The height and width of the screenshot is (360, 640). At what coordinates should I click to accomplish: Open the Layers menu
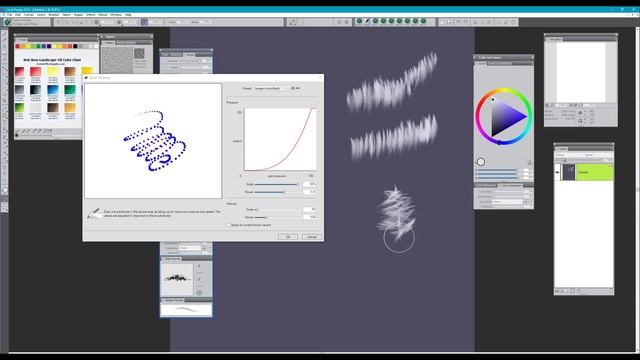tap(41, 15)
